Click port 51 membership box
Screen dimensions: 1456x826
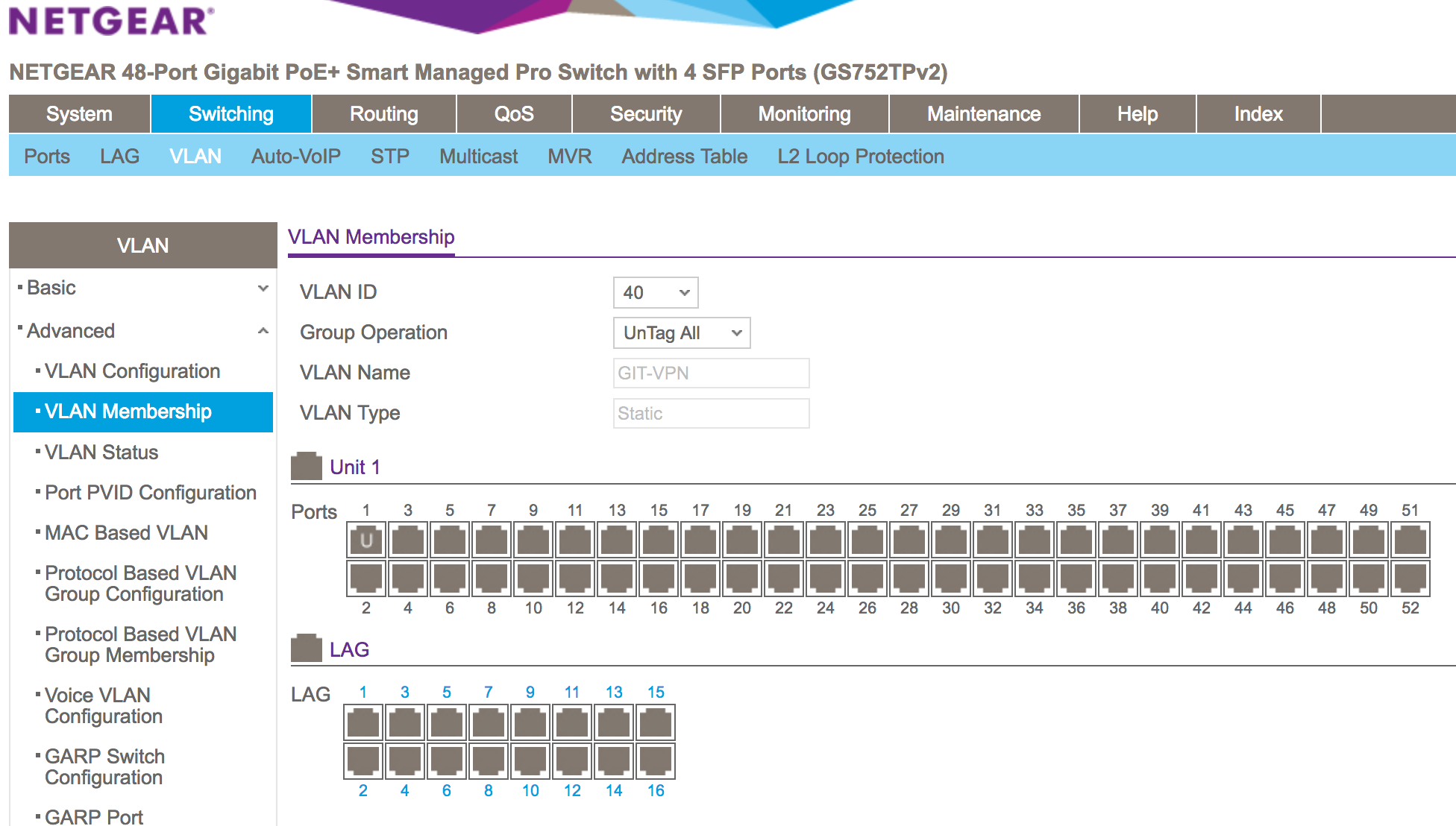click(1410, 540)
